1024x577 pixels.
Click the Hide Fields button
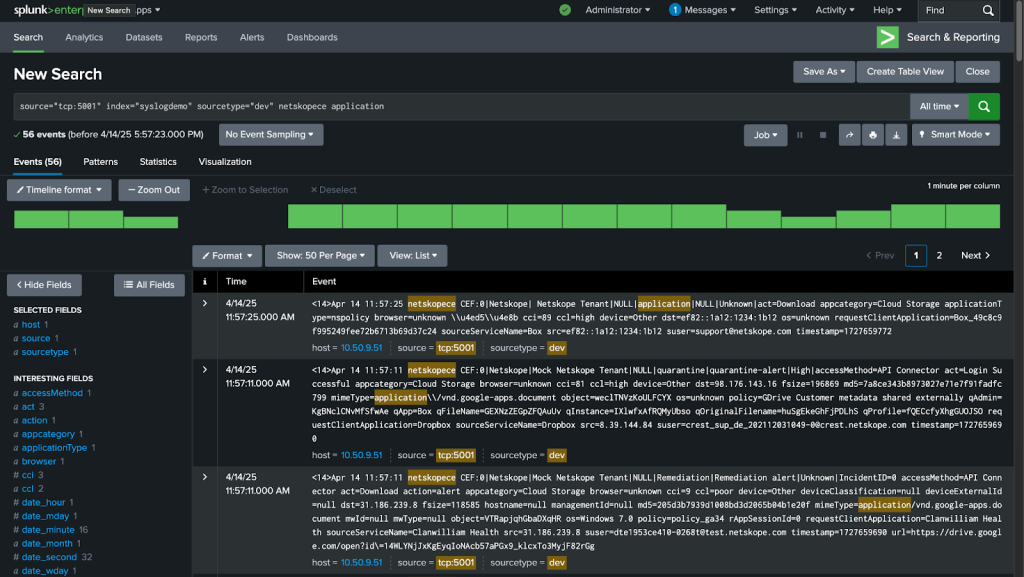tap(44, 285)
